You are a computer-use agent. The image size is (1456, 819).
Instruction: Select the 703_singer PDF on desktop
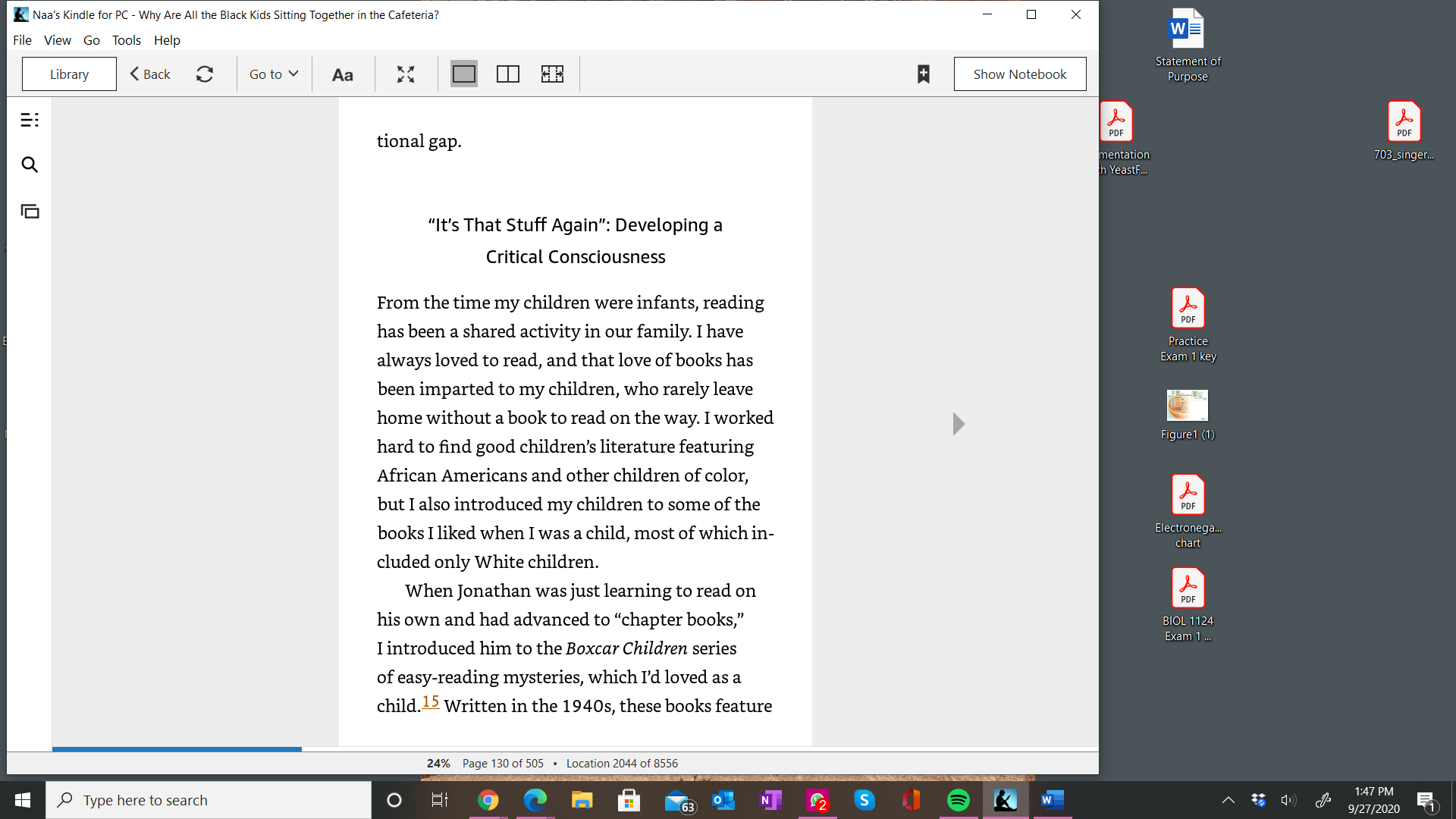point(1404,131)
